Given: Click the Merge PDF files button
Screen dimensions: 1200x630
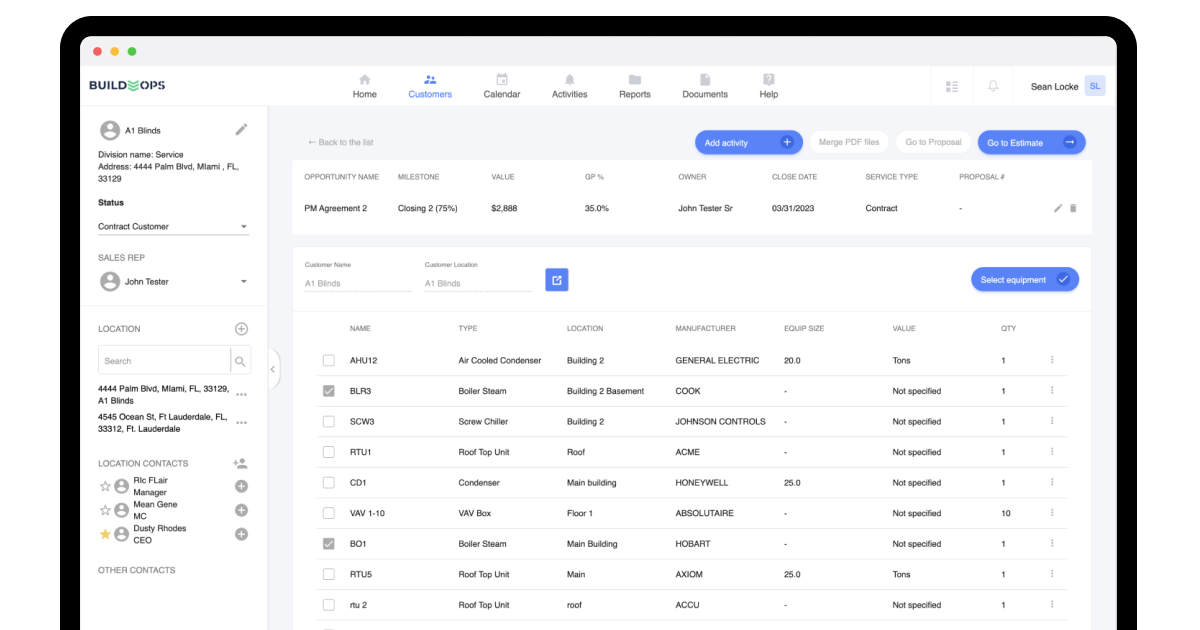Looking at the screenshot, I should point(849,142).
